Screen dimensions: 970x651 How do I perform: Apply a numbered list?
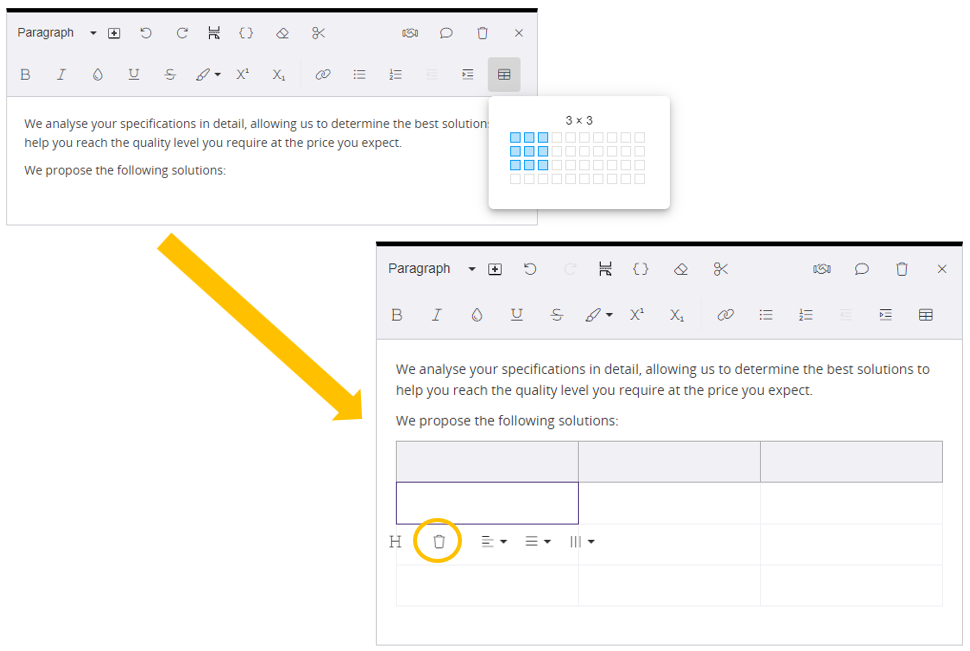(394, 74)
